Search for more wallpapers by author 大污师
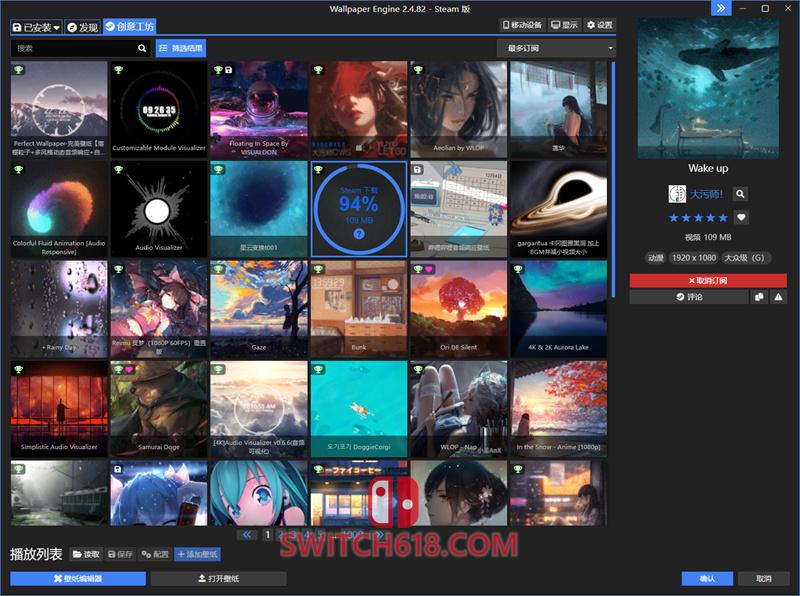The height and width of the screenshot is (596, 800). pos(740,194)
